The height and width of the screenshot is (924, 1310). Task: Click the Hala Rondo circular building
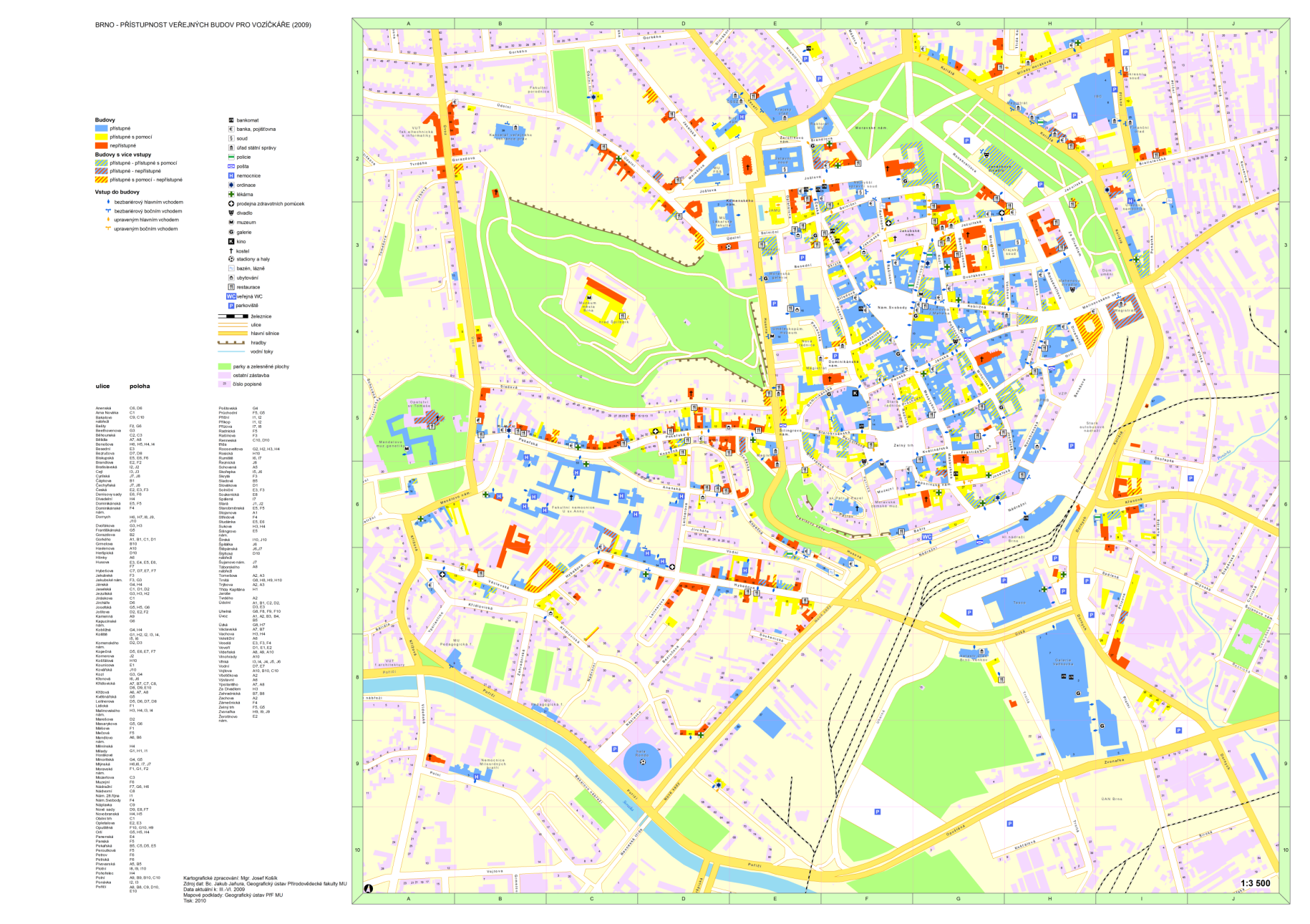coord(642,762)
